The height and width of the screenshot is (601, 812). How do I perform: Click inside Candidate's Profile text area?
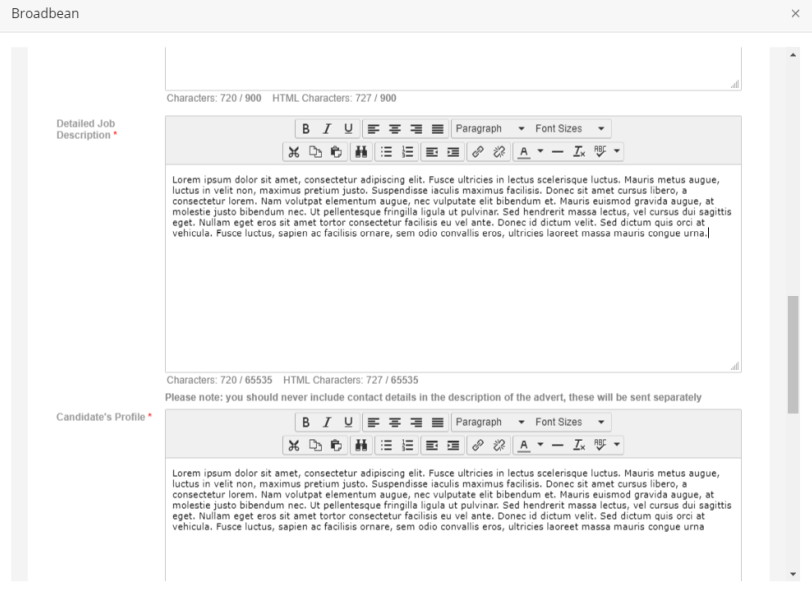tap(453, 520)
